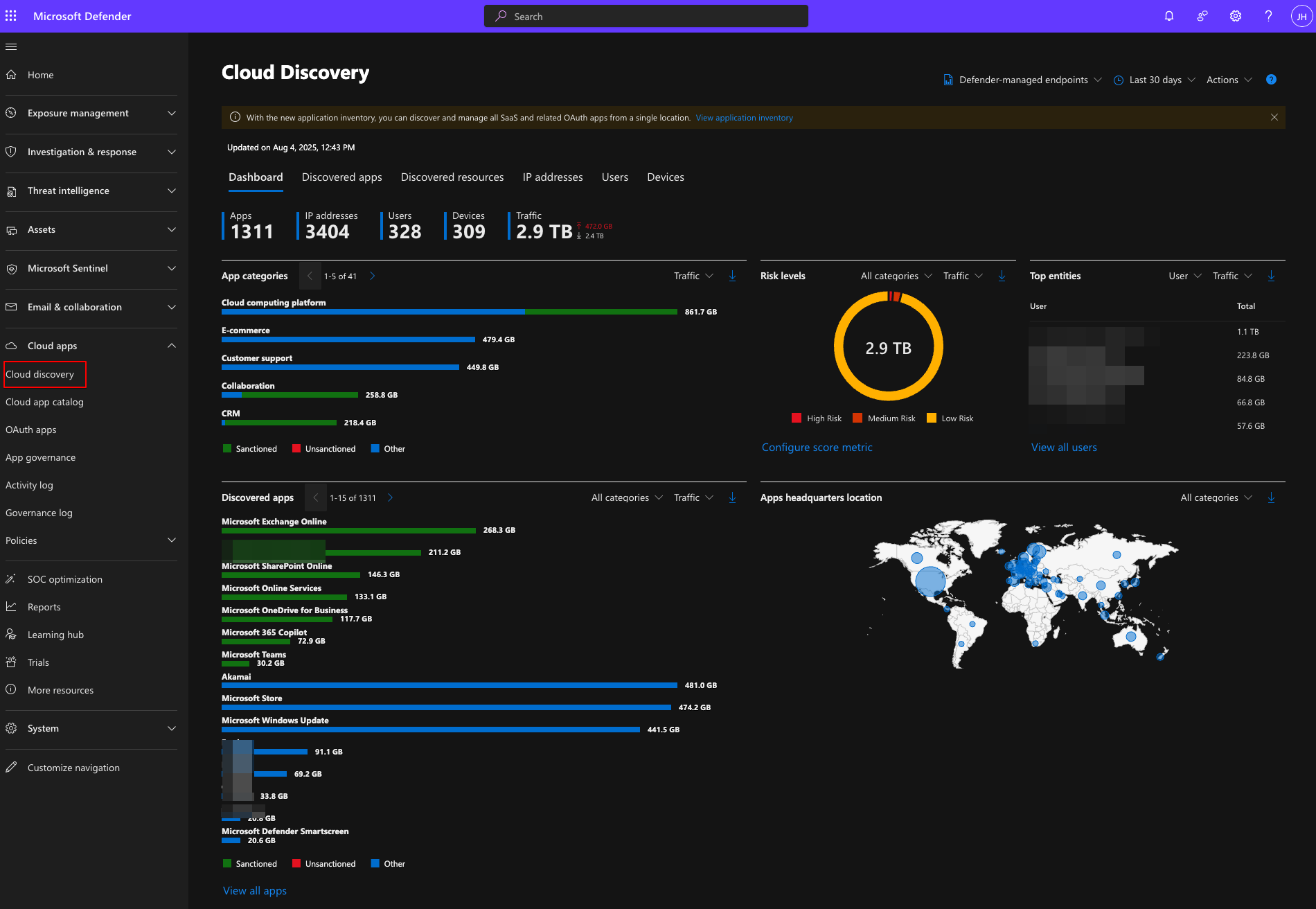The height and width of the screenshot is (909, 1316).
Task: Go to next page of App categories
Action: pyautogui.click(x=373, y=276)
